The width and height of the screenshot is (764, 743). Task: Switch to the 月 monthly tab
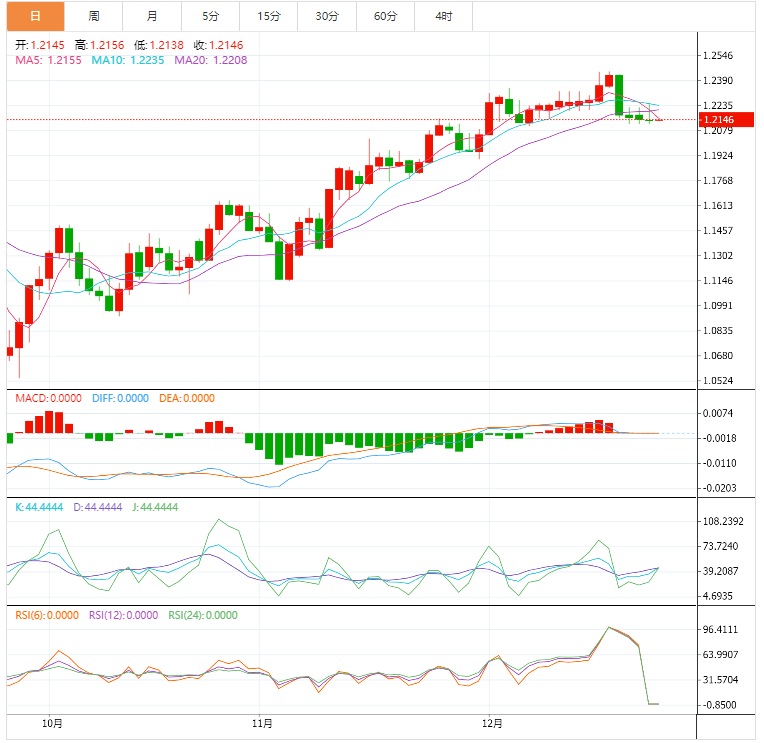pyautogui.click(x=151, y=16)
